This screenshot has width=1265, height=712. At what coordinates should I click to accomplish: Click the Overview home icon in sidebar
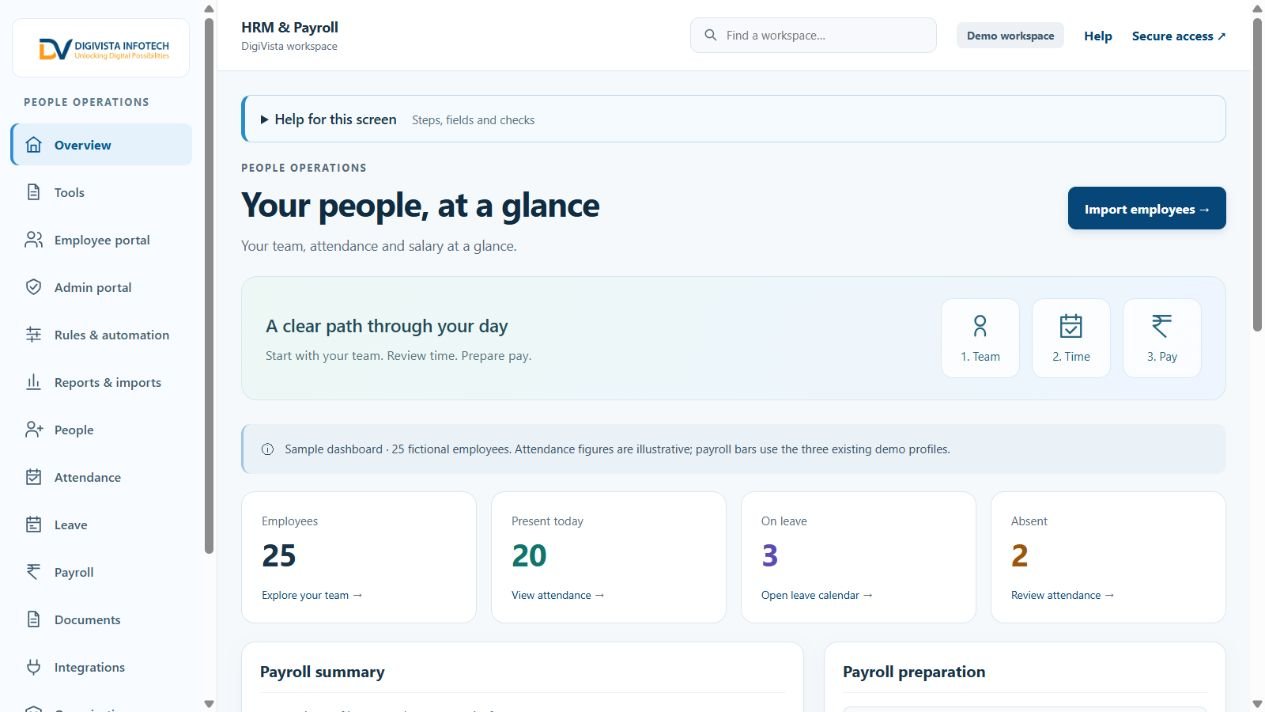33,145
